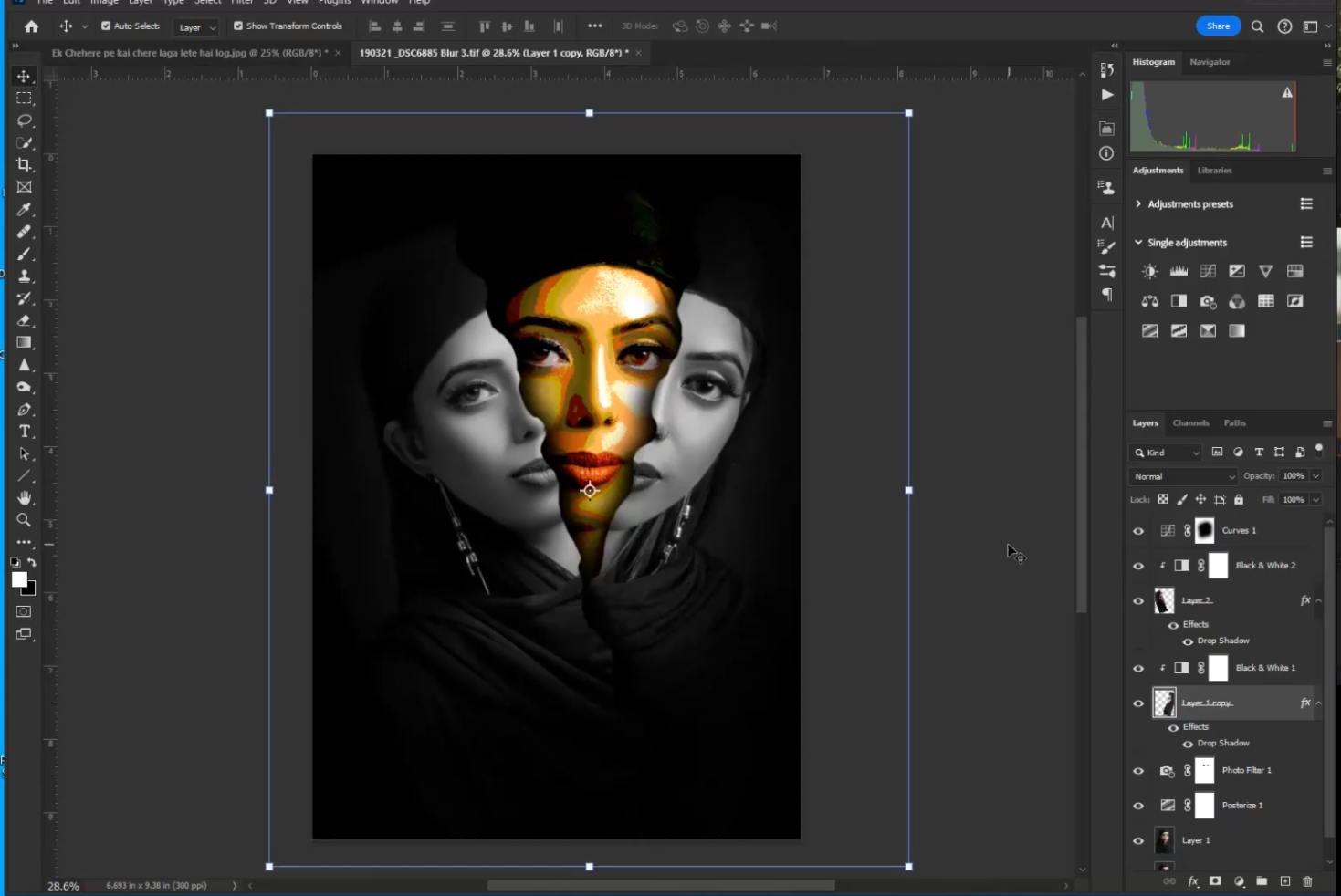
Task: Open the blend mode Normal dropdown
Action: [x=1183, y=476]
